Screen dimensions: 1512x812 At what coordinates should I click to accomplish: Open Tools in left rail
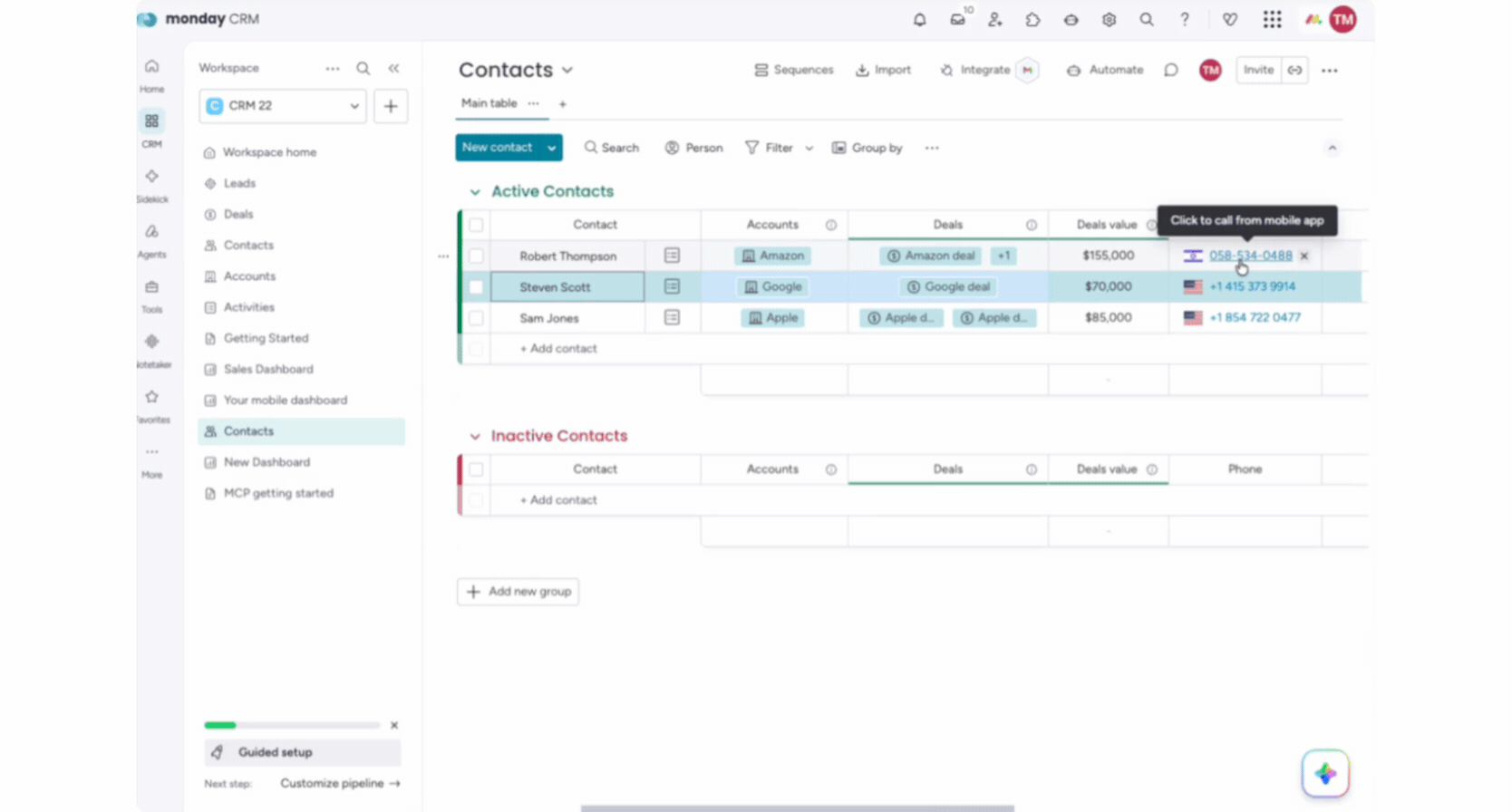tap(151, 295)
